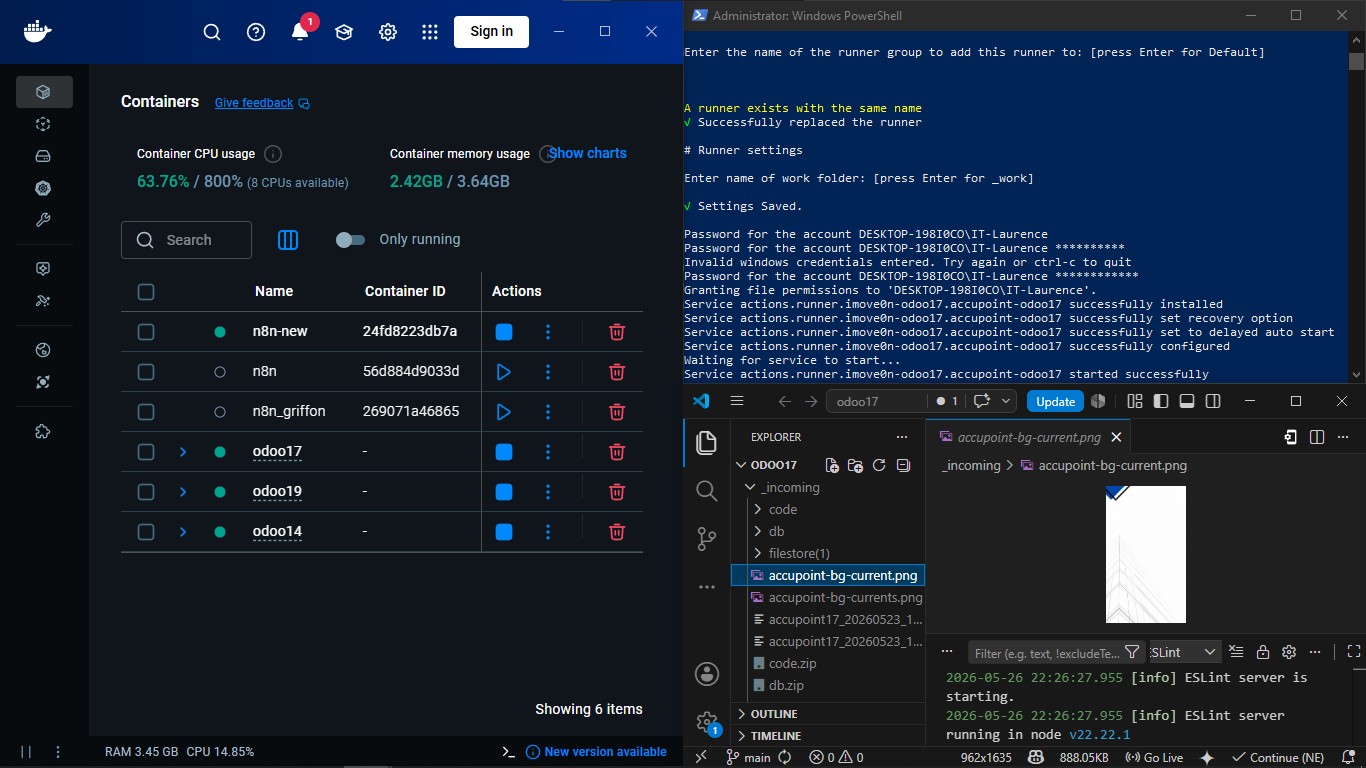Check the odoo14 container checkbox

click(146, 532)
